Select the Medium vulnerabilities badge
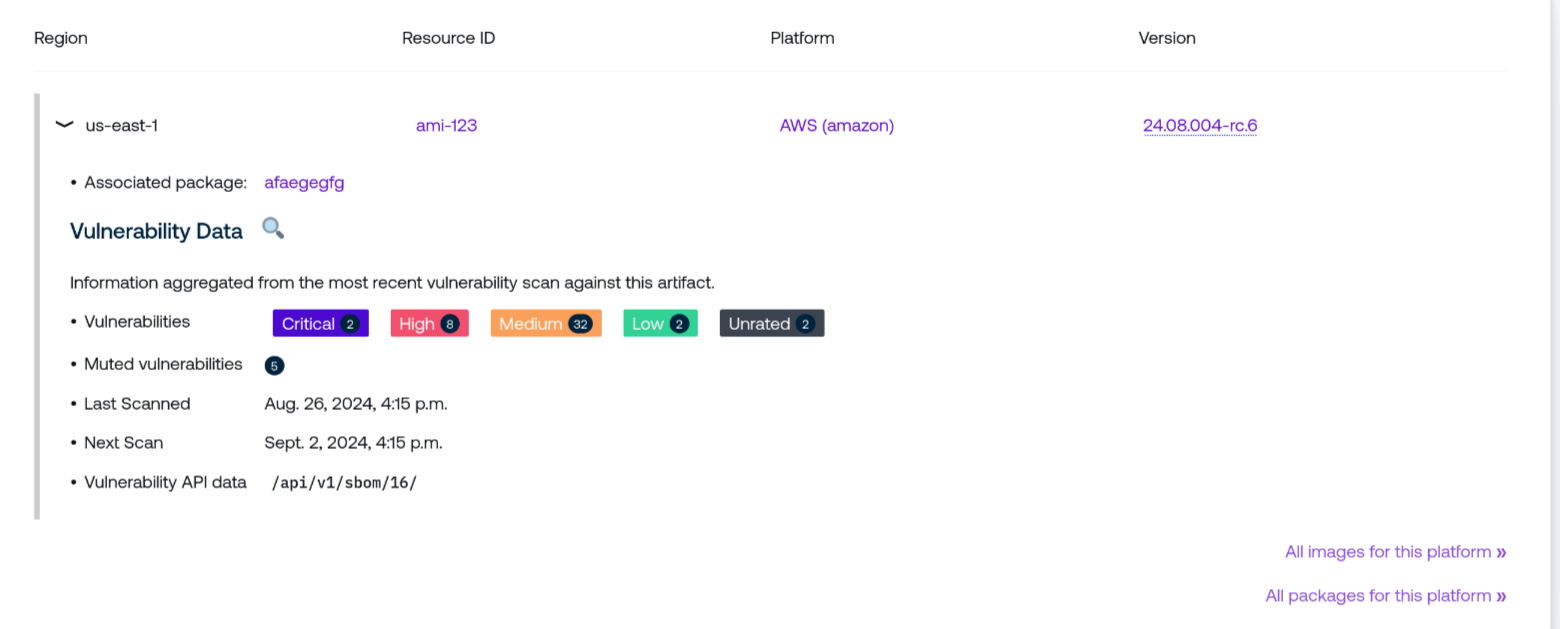 (x=546, y=323)
